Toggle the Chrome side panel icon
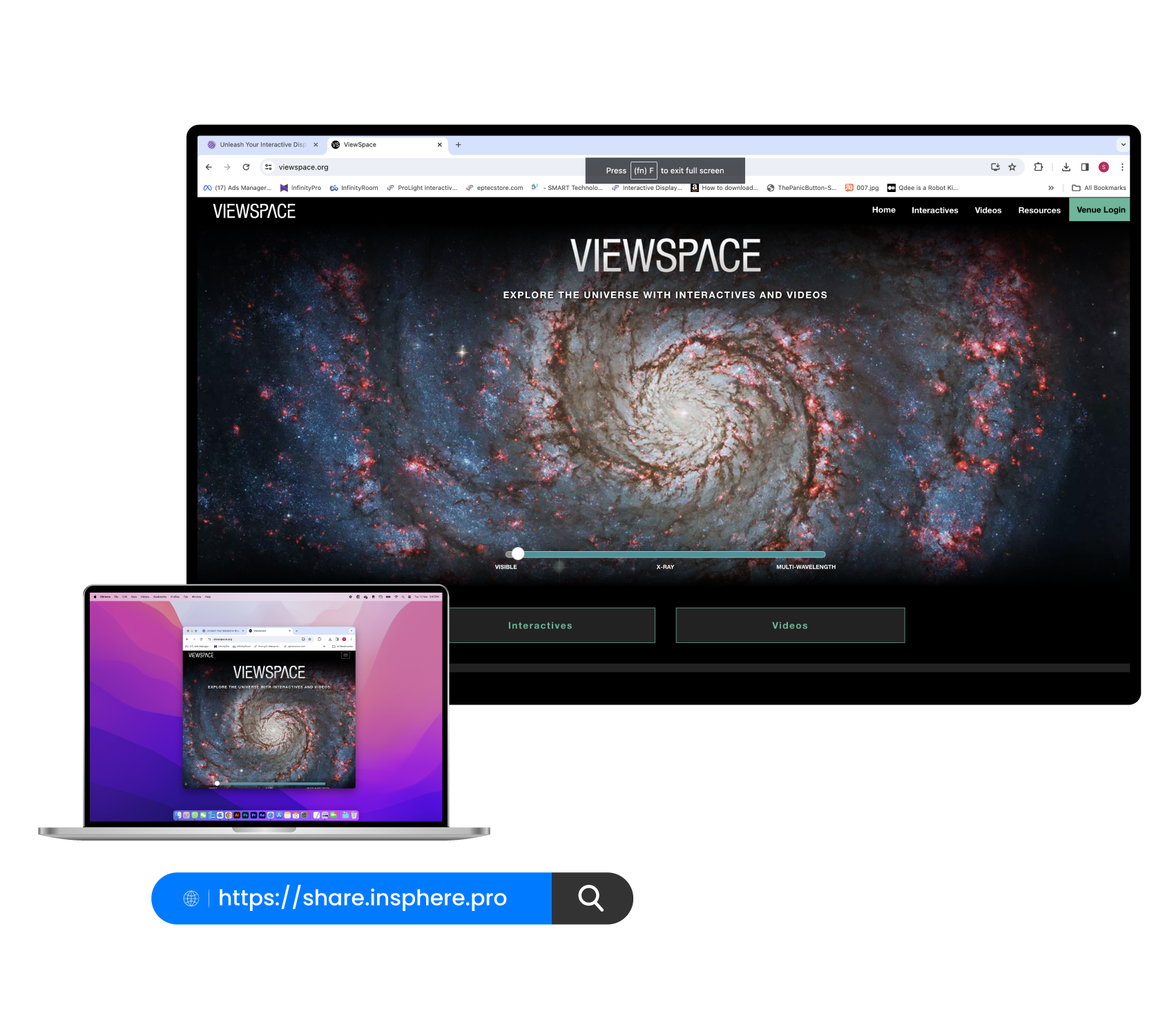The image size is (1174, 1036). pos(1085,167)
